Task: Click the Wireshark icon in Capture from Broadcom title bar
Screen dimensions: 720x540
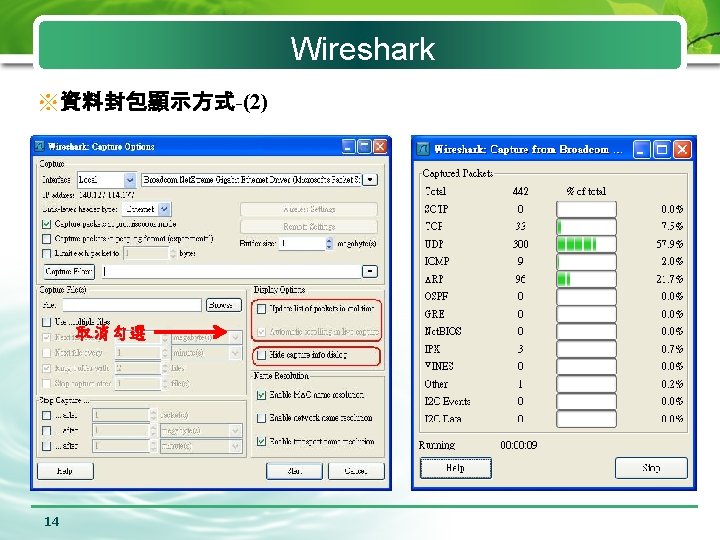Action: pos(423,149)
